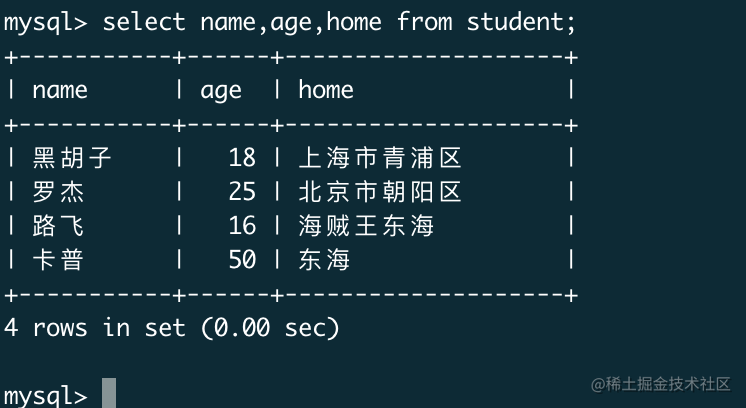This screenshot has height=408, width=746.
Task: Click the 'student;' table name in the query
Action: [521, 22]
